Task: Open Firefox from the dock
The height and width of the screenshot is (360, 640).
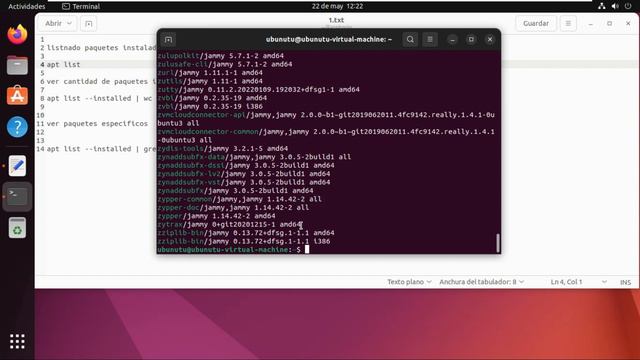Action: tap(17, 35)
